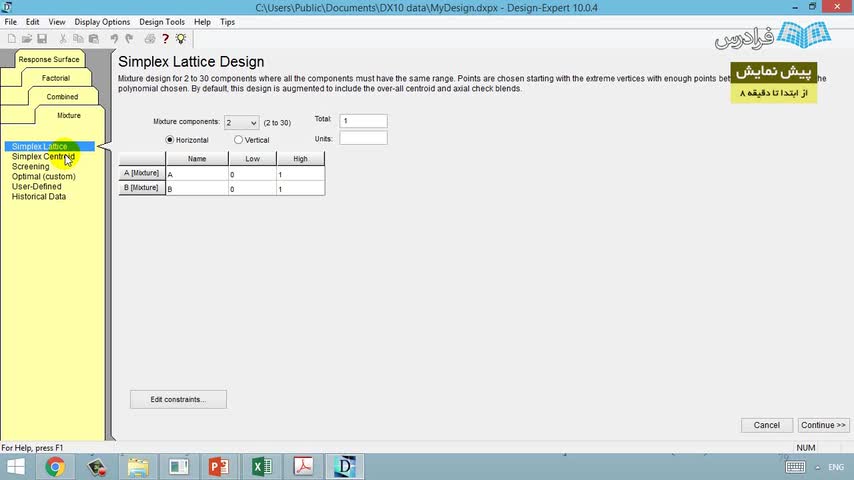The height and width of the screenshot is (480, 854).
Task: Open the Tips menu
Action: pyautogui.click(x=227, y=22)
